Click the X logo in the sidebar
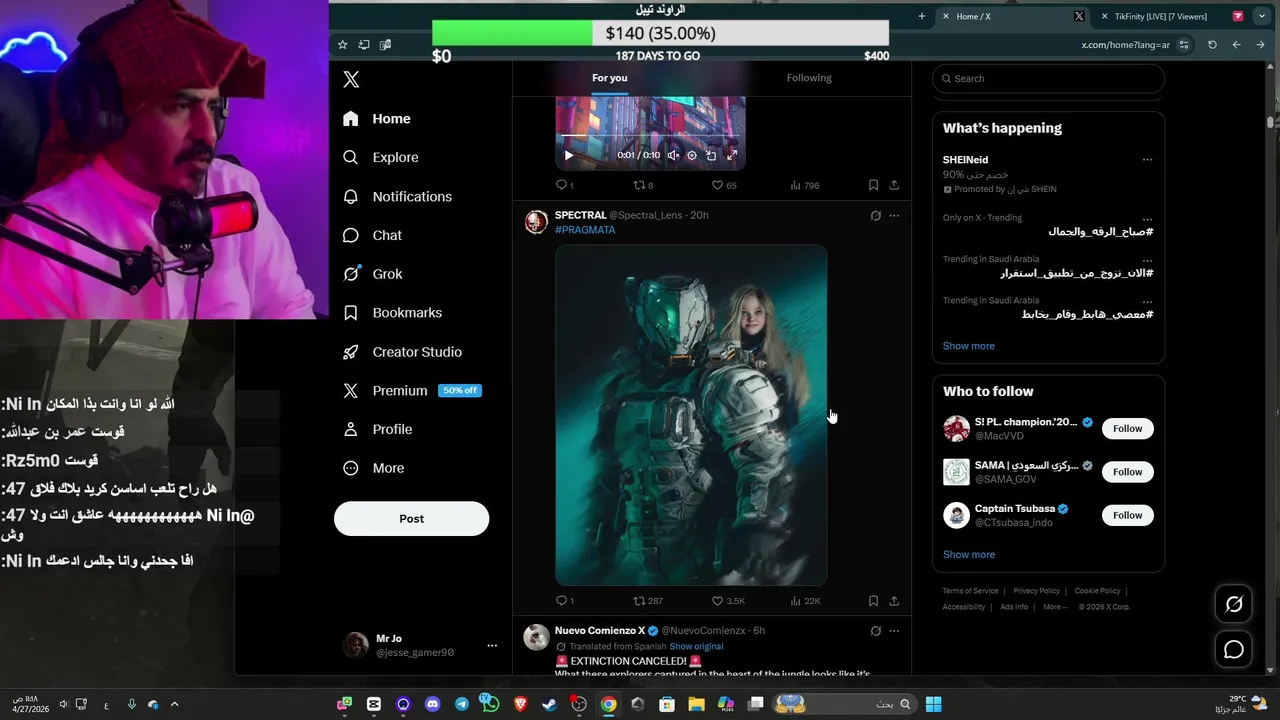This screenshot has height=720, width=1280. [x=351, y=79]
